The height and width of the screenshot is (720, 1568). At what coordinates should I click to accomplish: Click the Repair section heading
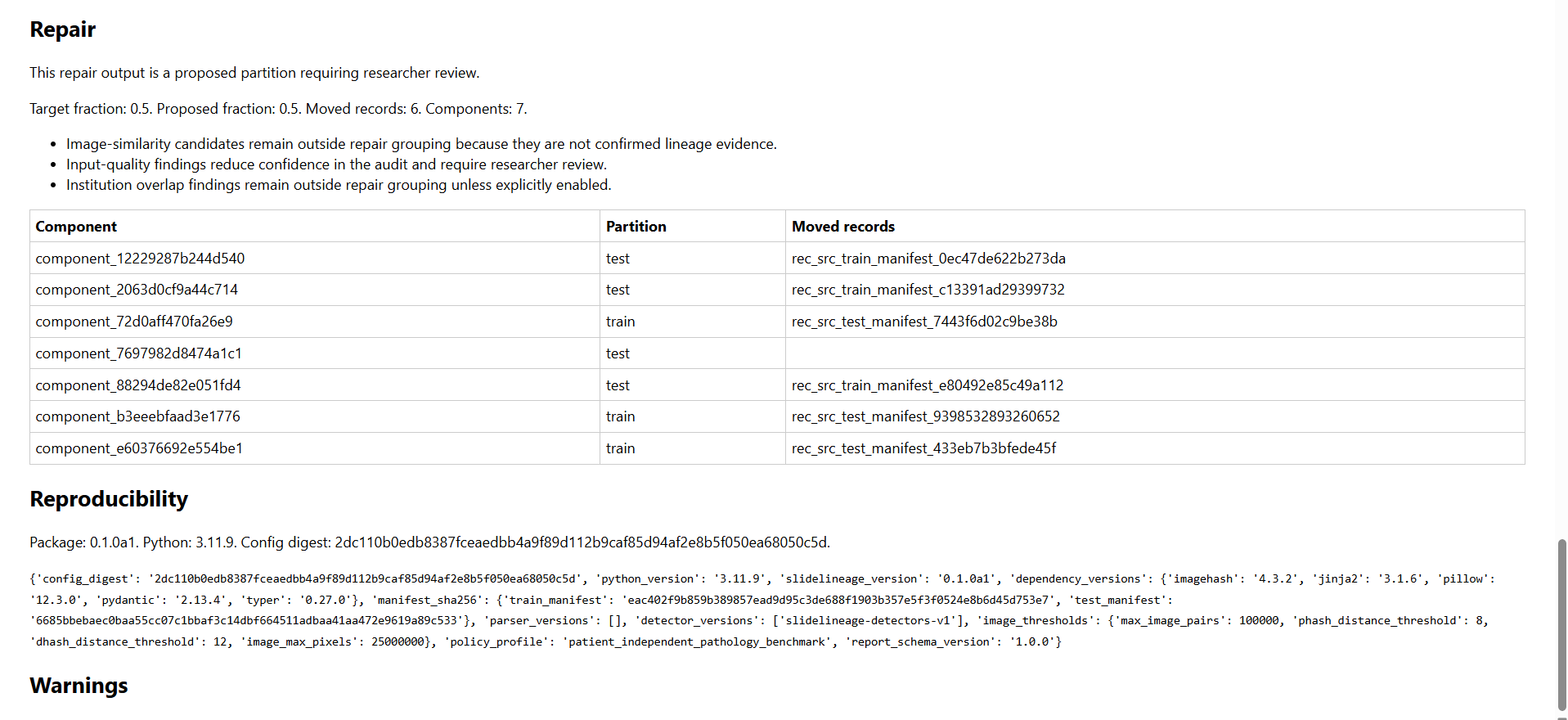tap(63, 29)
